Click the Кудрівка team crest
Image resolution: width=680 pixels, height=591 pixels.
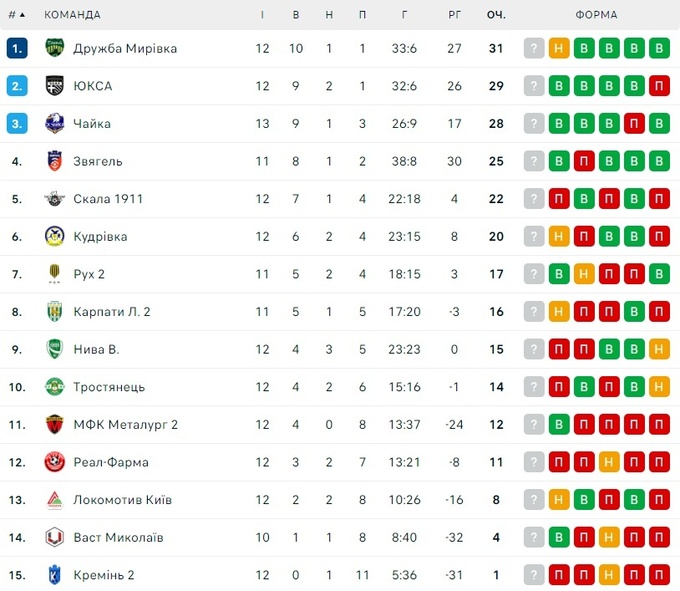pos(55,237)
